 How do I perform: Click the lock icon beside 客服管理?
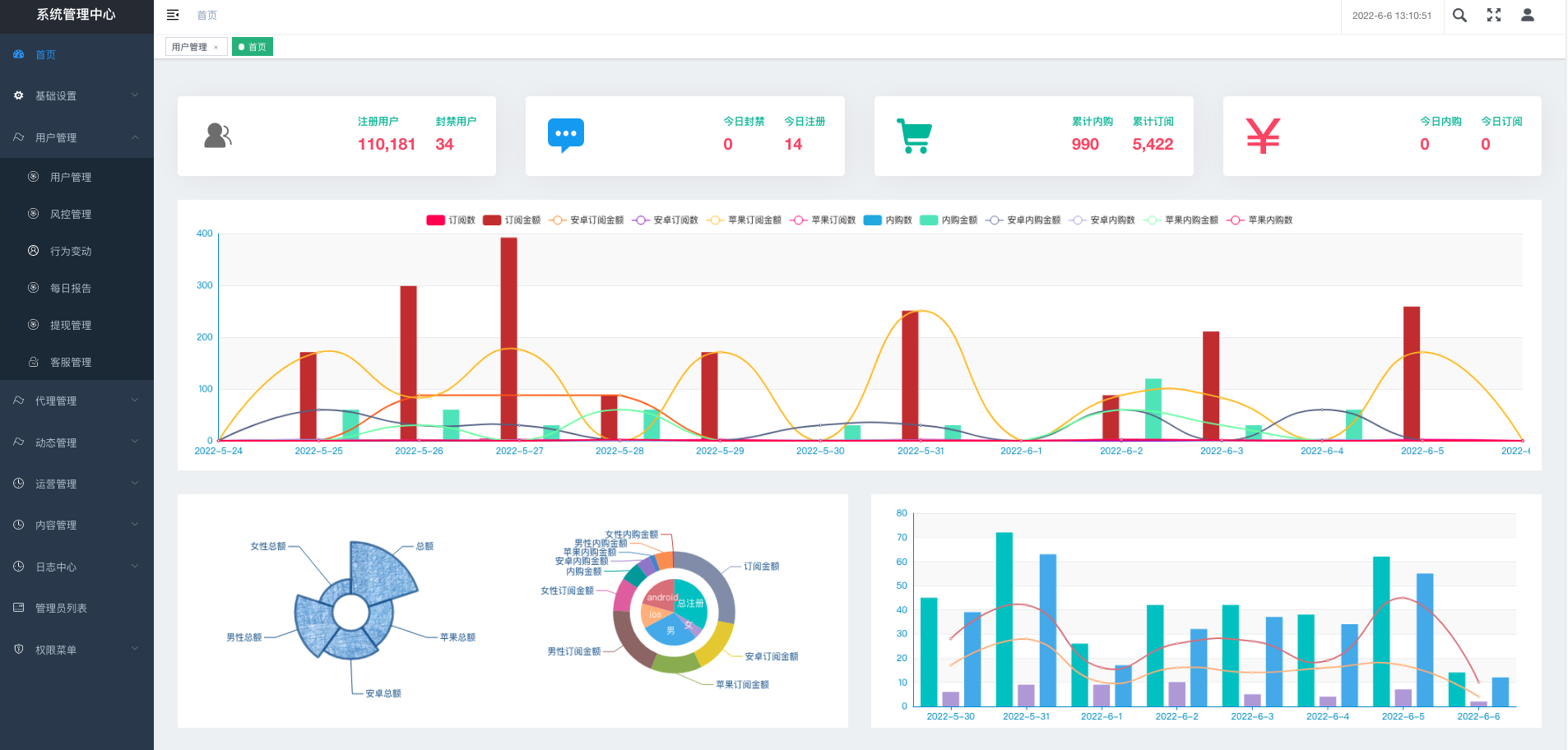tap(33, 362)
